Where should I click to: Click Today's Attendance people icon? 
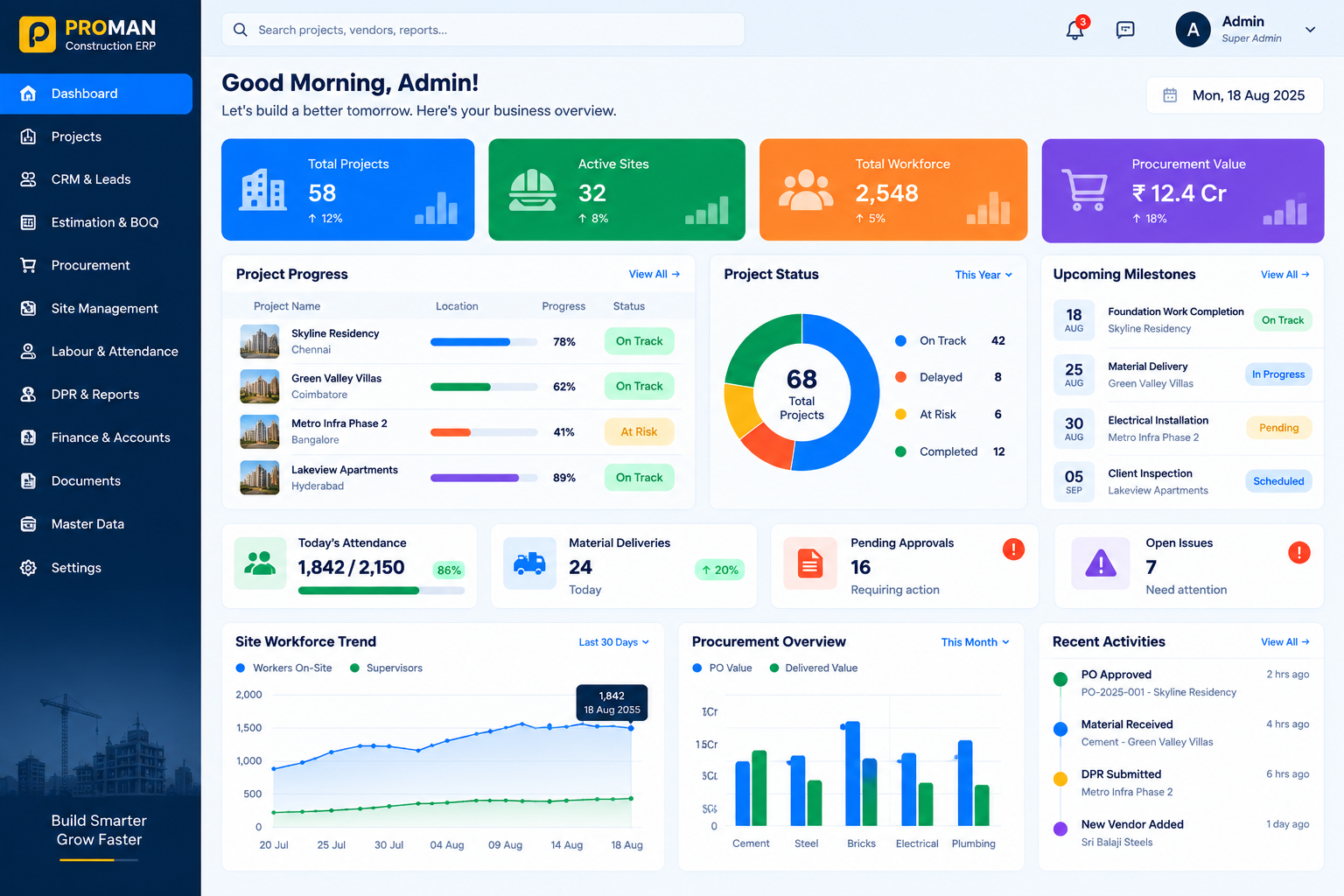click(260, 563)
